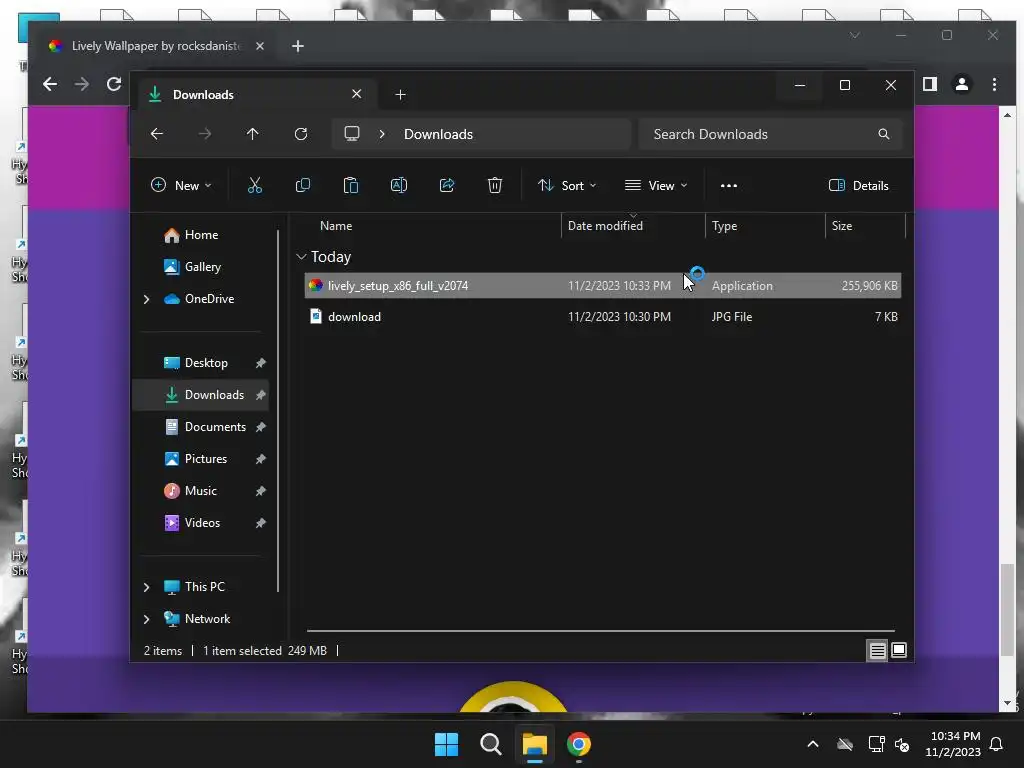Open clock and date in taskbar
The width and height of the screenshot is (1024, 768).
(x=953, y=744)
